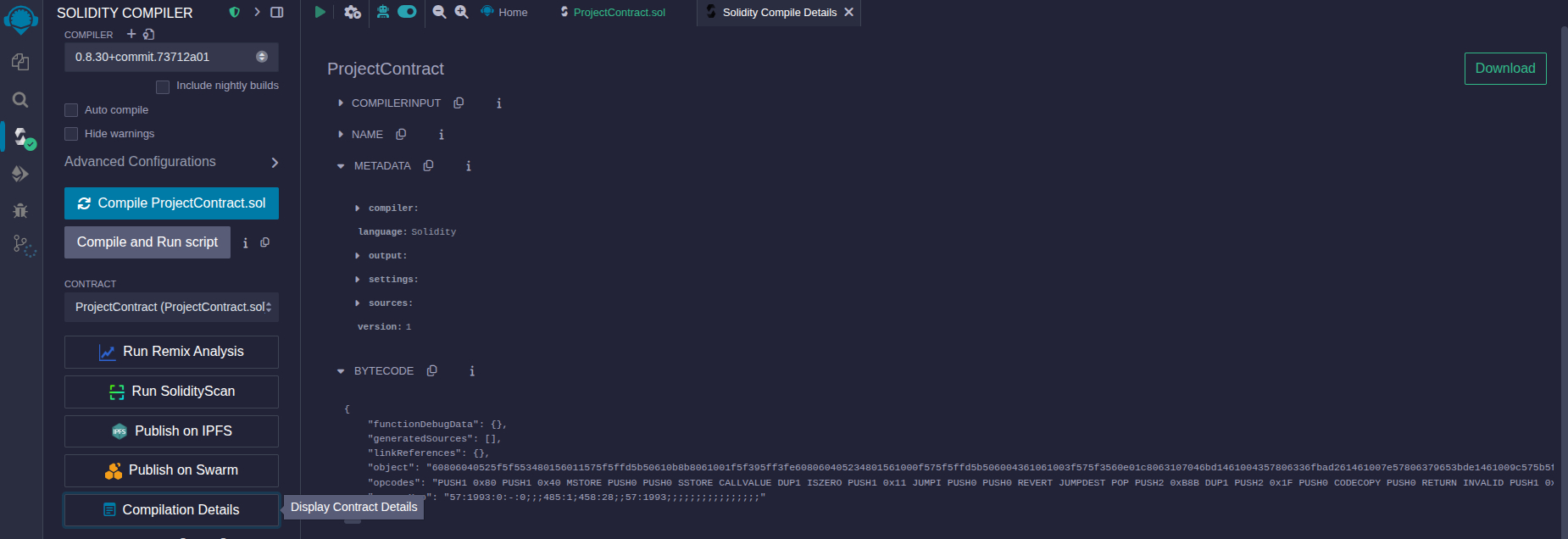The height and width of the screenshot is (539, 1568).
Task: Click Compile ProjectContract.sol button
Action: (171, 203)
